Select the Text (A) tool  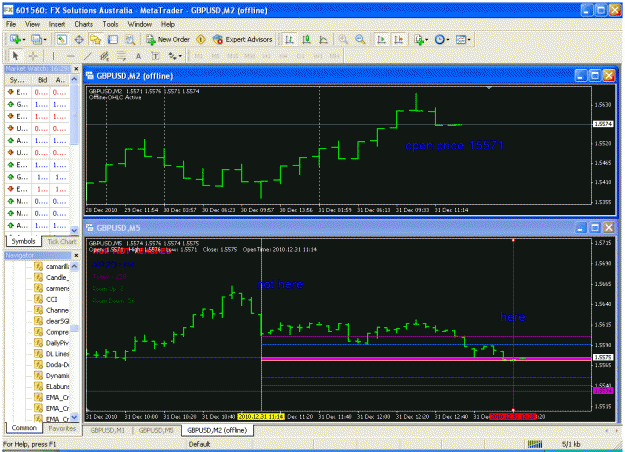[x=138, y=56]
